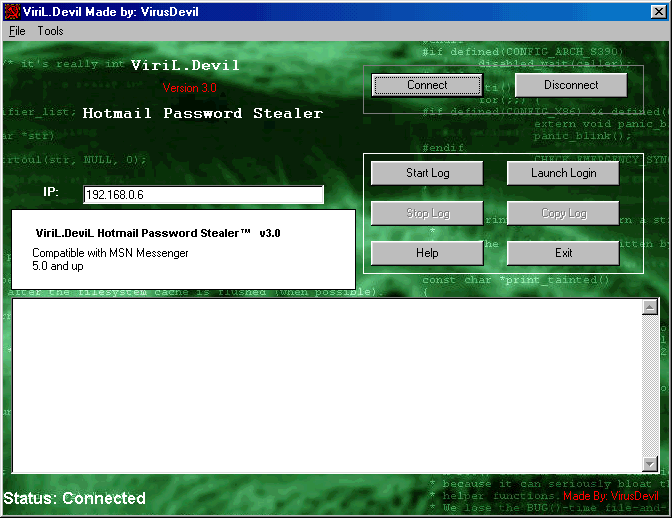Click the greyed-out Stop Log button

point(427,213)
